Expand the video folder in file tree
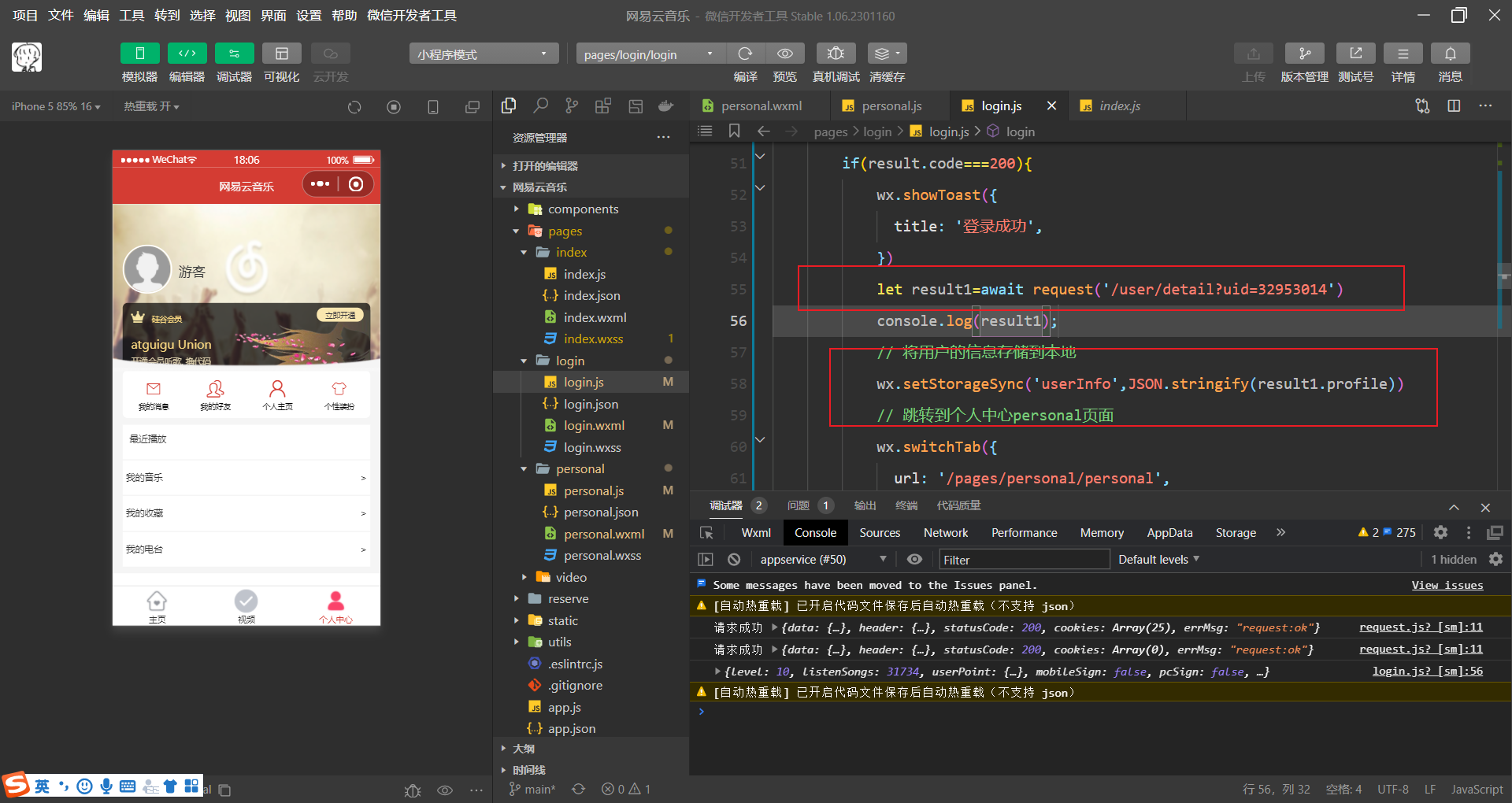 (x=571, y=577)
